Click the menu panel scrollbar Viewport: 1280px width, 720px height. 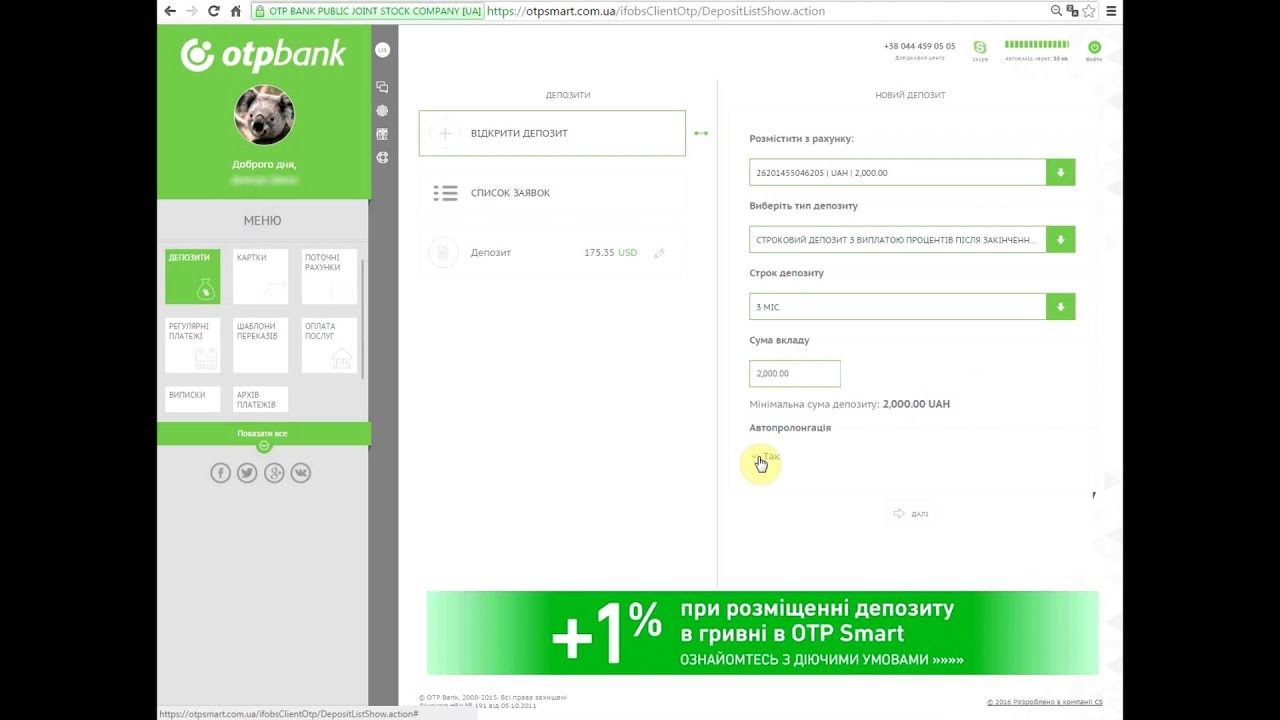click(363, 318)
